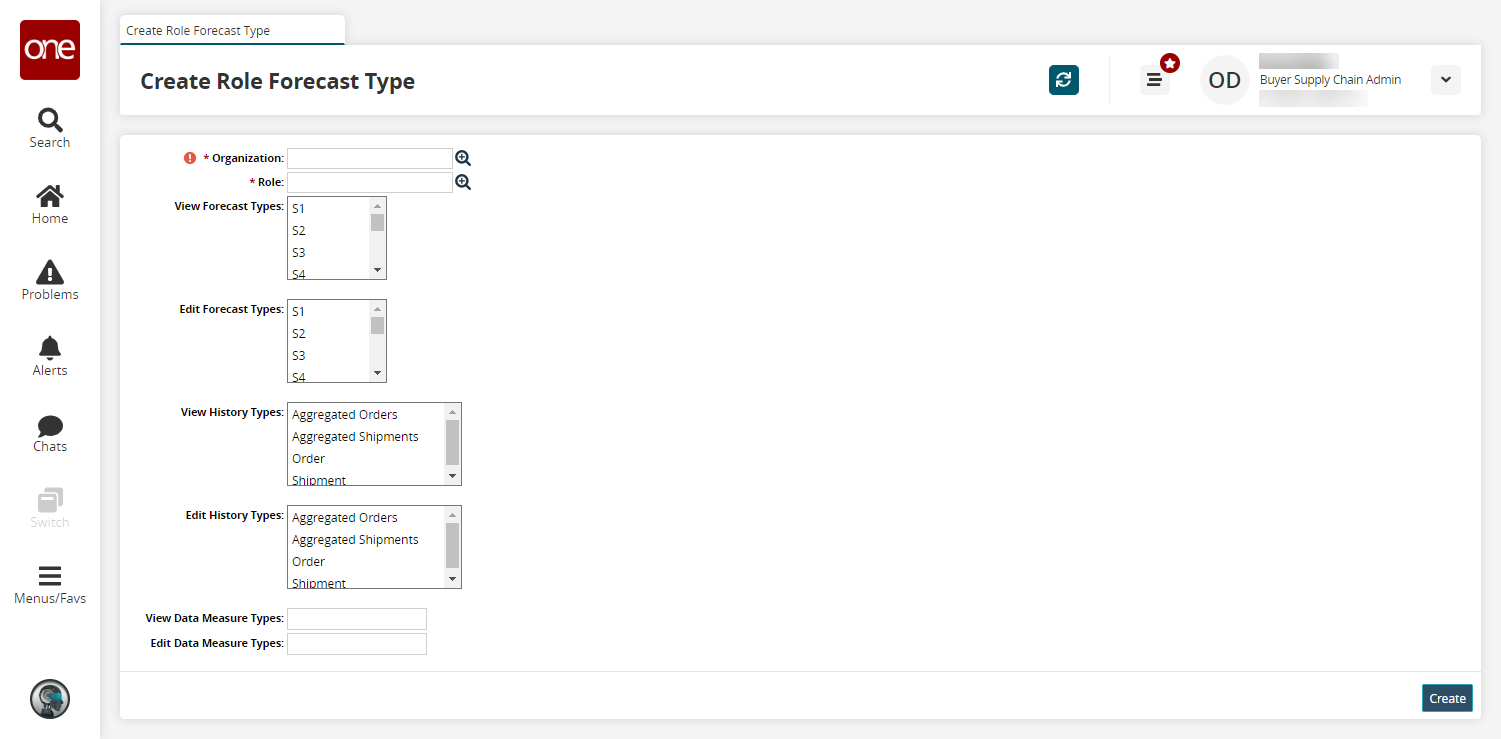1501x739 pixels.
Task: Open the Search panel
Action: (x=50, y=128)
